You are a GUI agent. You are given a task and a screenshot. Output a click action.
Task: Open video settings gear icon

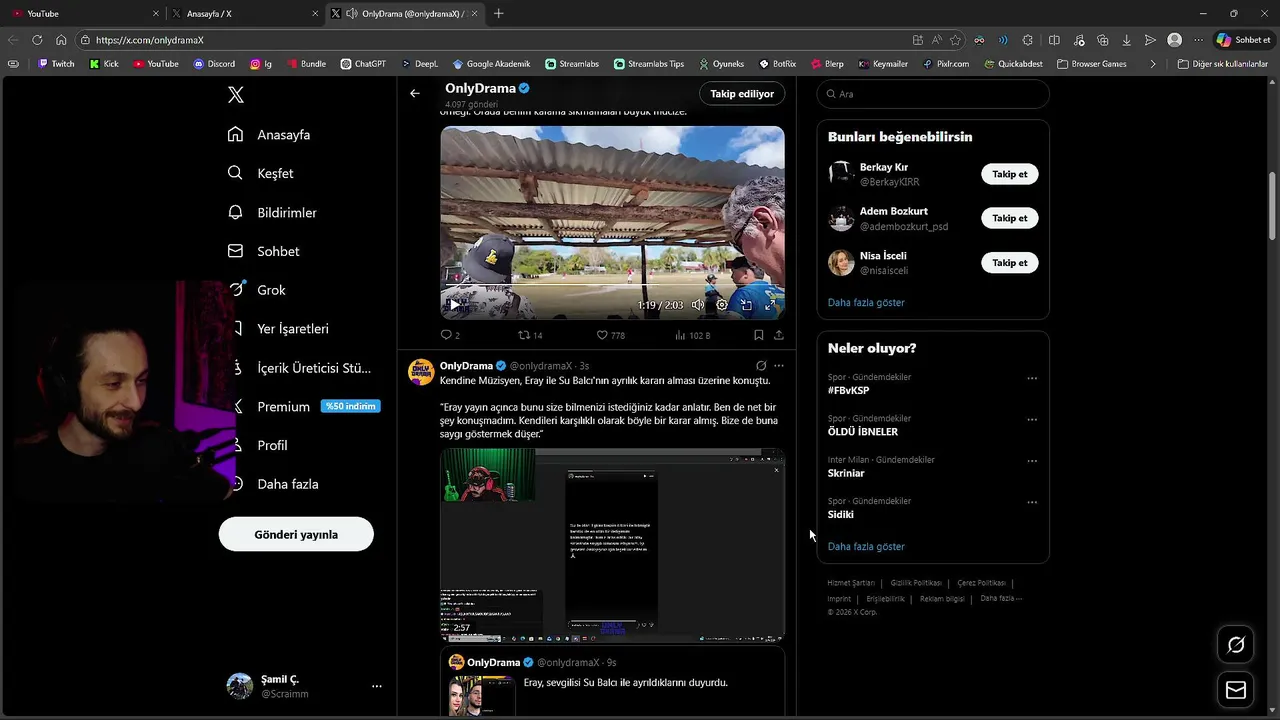[722, 305]
